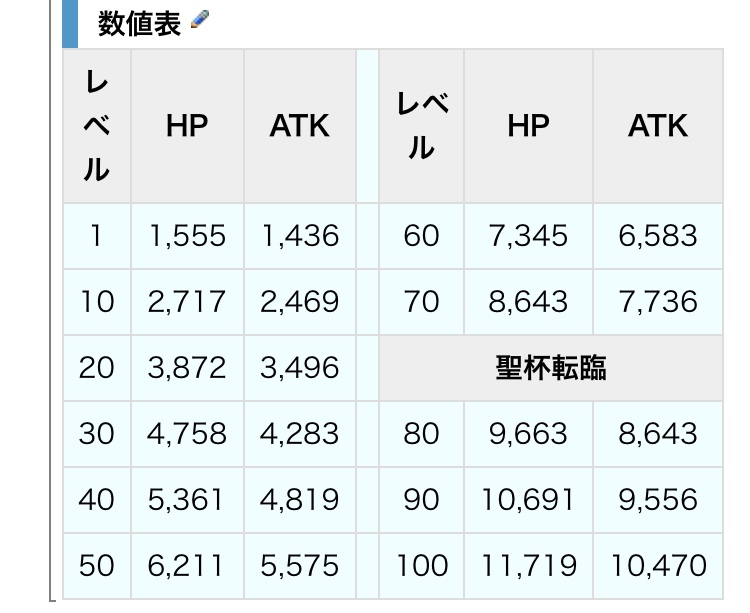Click HP value 6,211 at level 50
Screen dimensions: 750x613
[187, 566]
